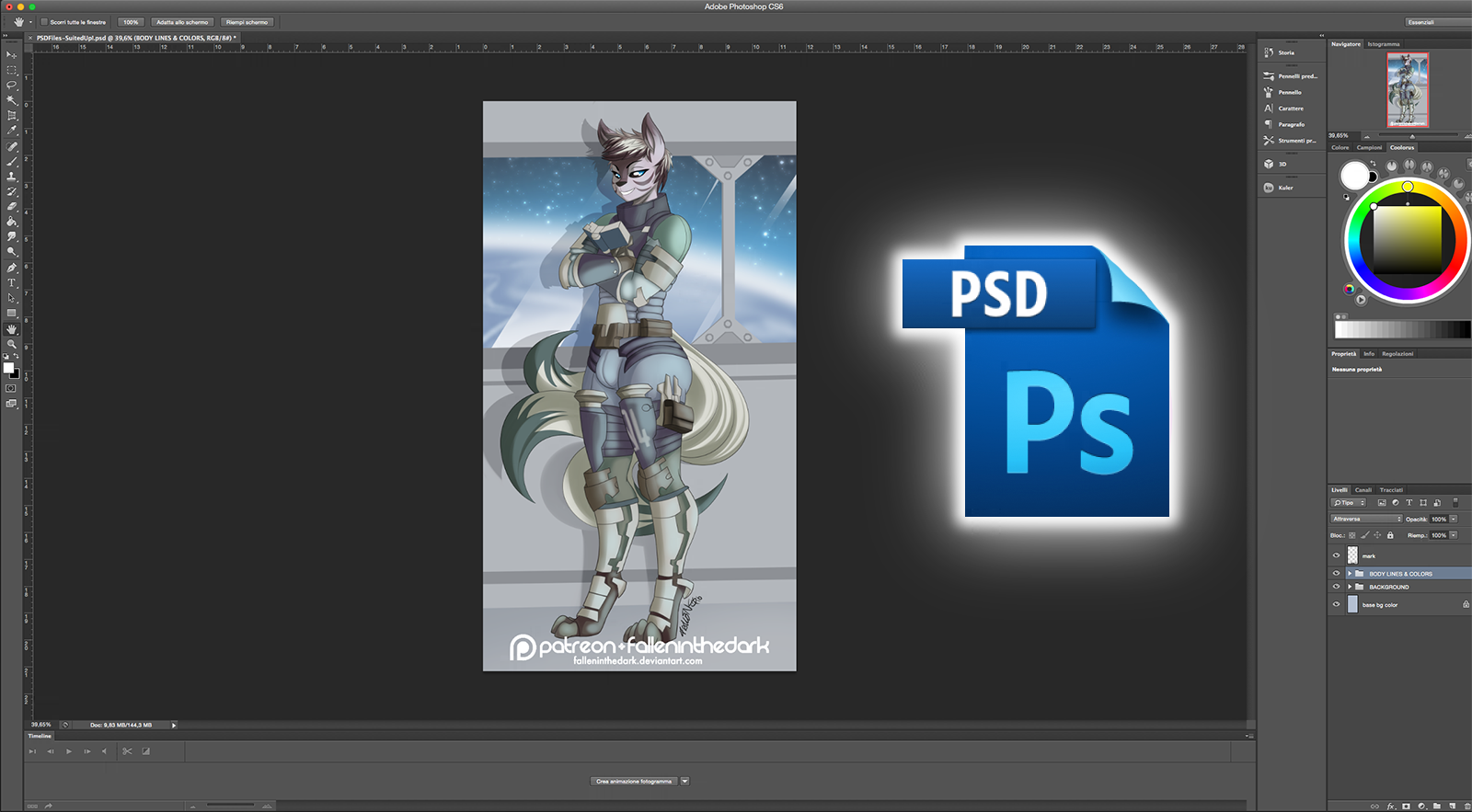1472x812 pixels.
Task: Hide the BACKGROUND group
Action: 1336,587
